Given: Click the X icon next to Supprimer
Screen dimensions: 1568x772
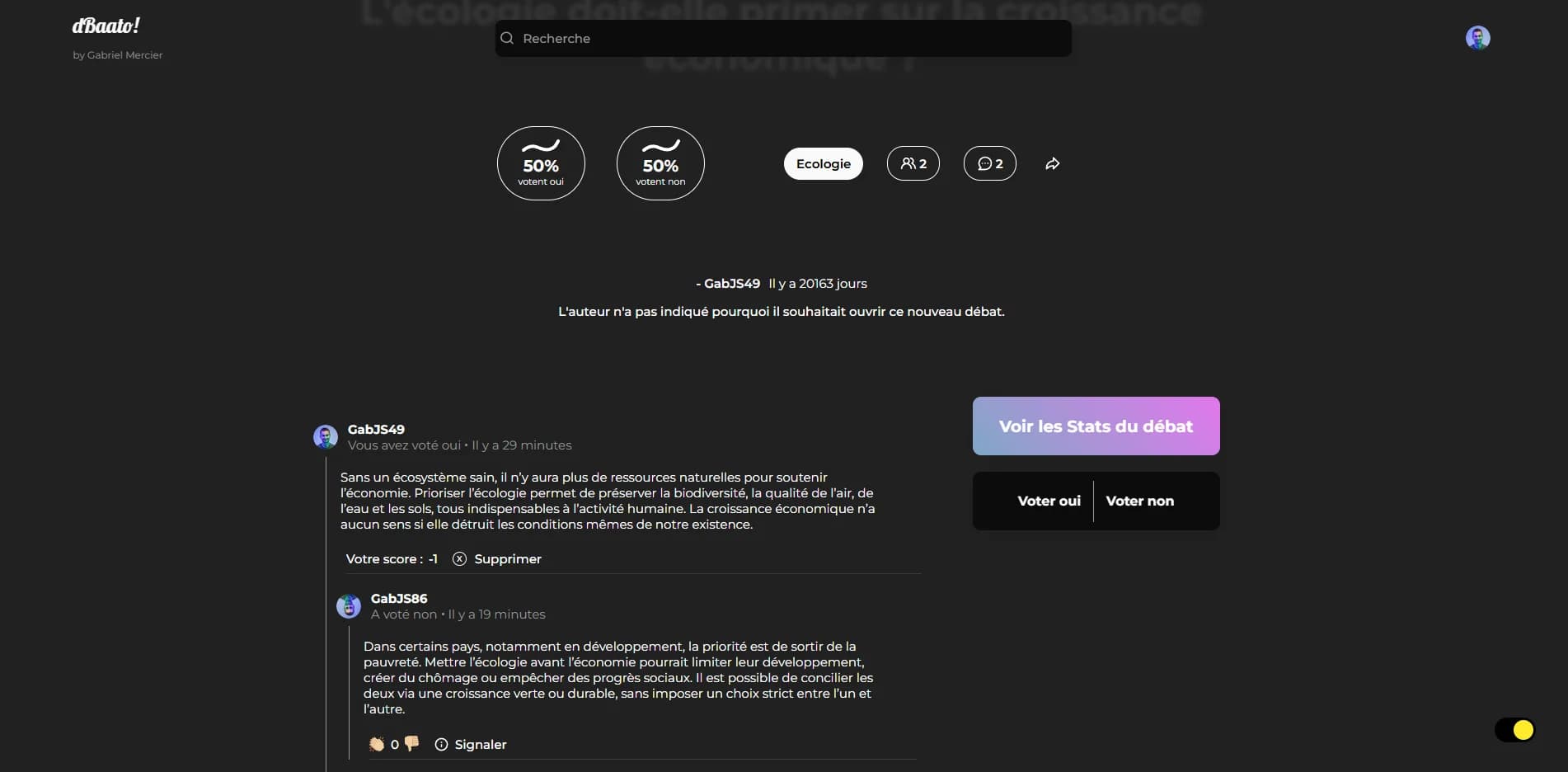Looking at the screenshot, I should click(x=459, y=559).
